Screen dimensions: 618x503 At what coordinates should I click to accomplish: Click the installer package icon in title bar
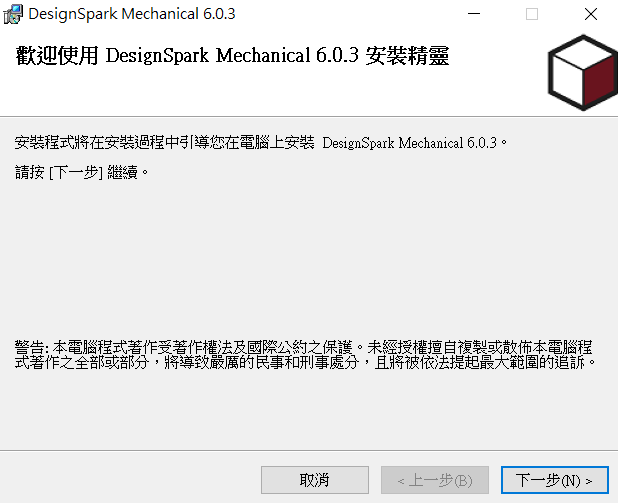click(x=13, y=14)
